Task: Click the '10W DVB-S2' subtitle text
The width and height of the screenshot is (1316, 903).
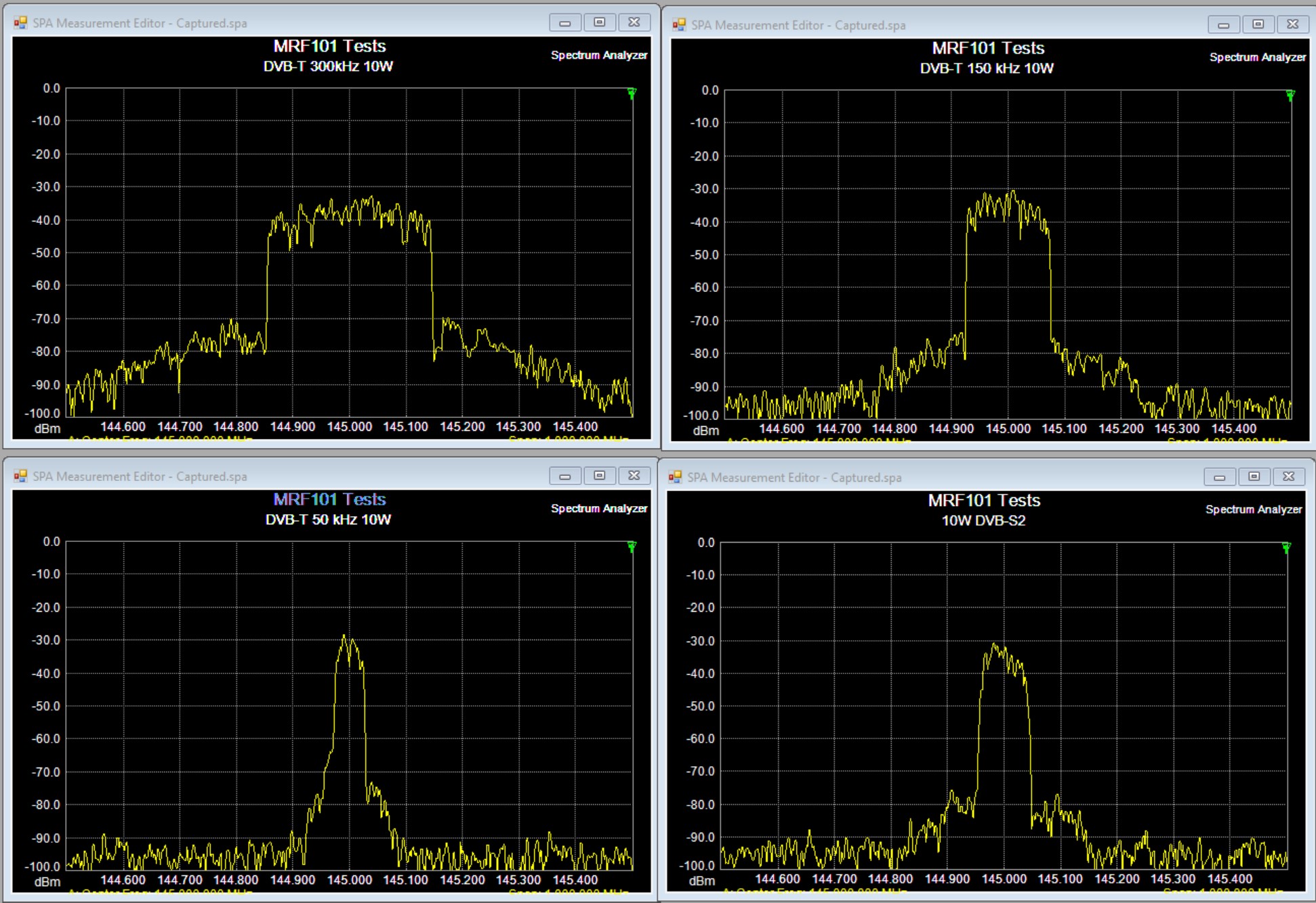Action: (983, 521)
